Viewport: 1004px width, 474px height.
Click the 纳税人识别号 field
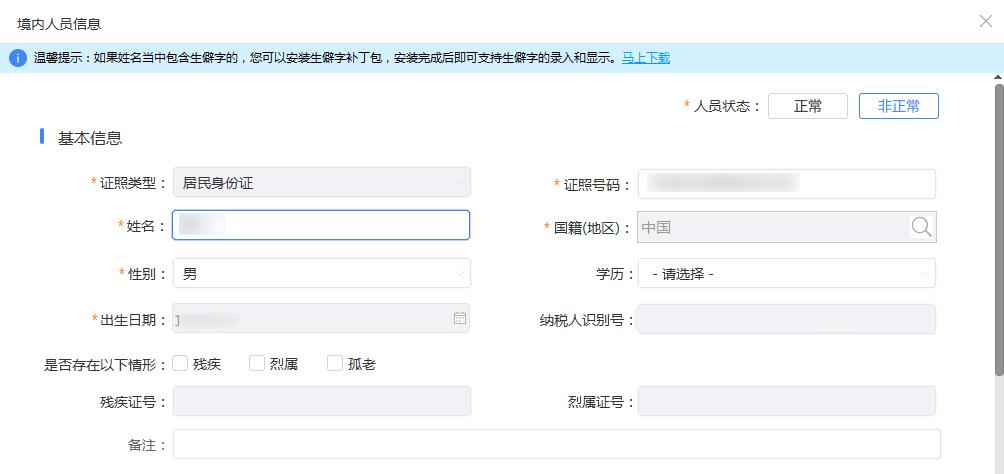click(x=786, y=319)
